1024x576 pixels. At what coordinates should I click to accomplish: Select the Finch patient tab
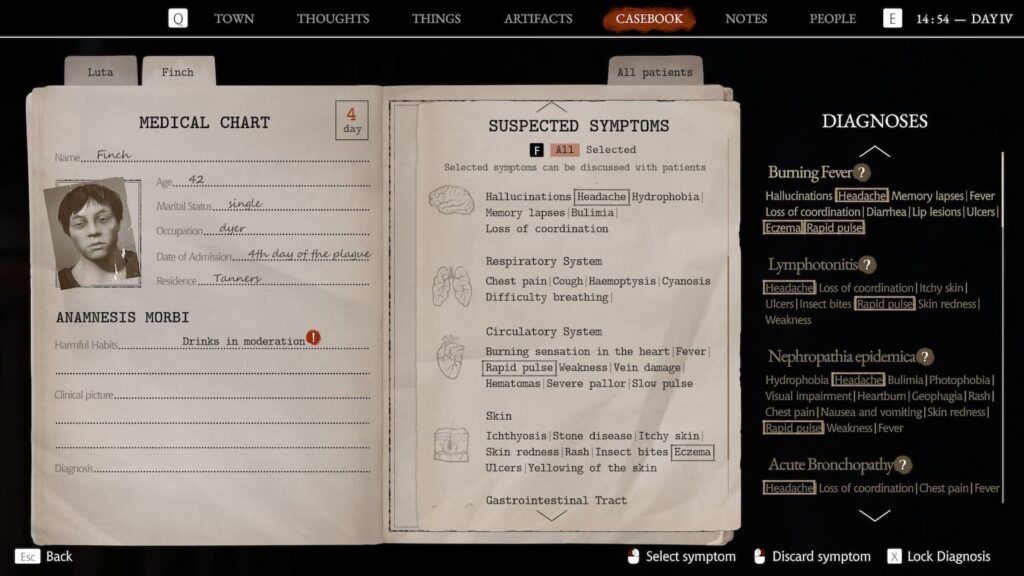coord(178,71)
